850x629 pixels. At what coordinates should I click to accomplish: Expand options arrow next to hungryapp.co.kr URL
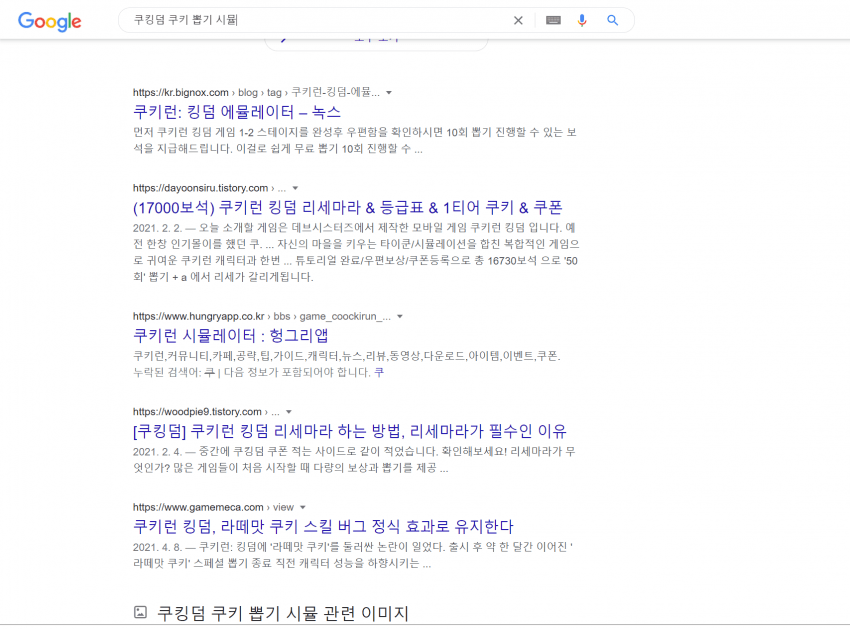(x=400, y=317)
